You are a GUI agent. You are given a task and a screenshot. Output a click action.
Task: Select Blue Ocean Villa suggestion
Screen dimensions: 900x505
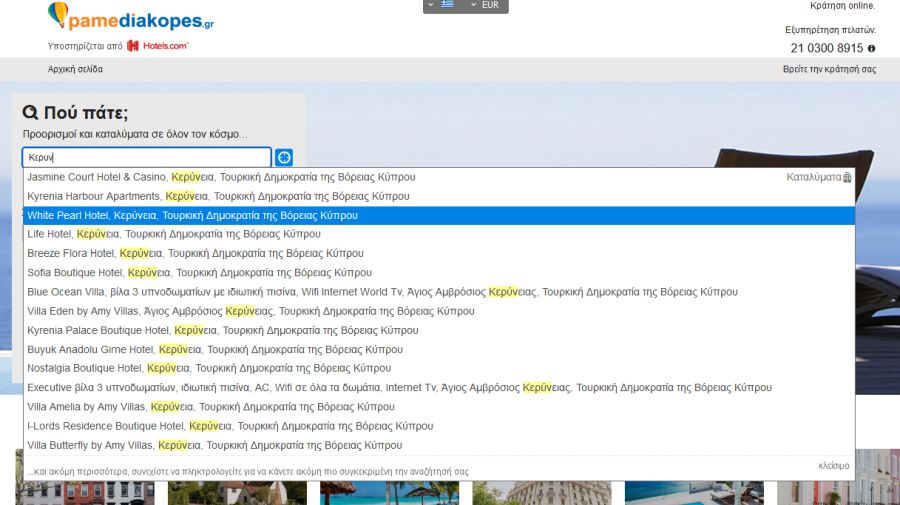439,292
